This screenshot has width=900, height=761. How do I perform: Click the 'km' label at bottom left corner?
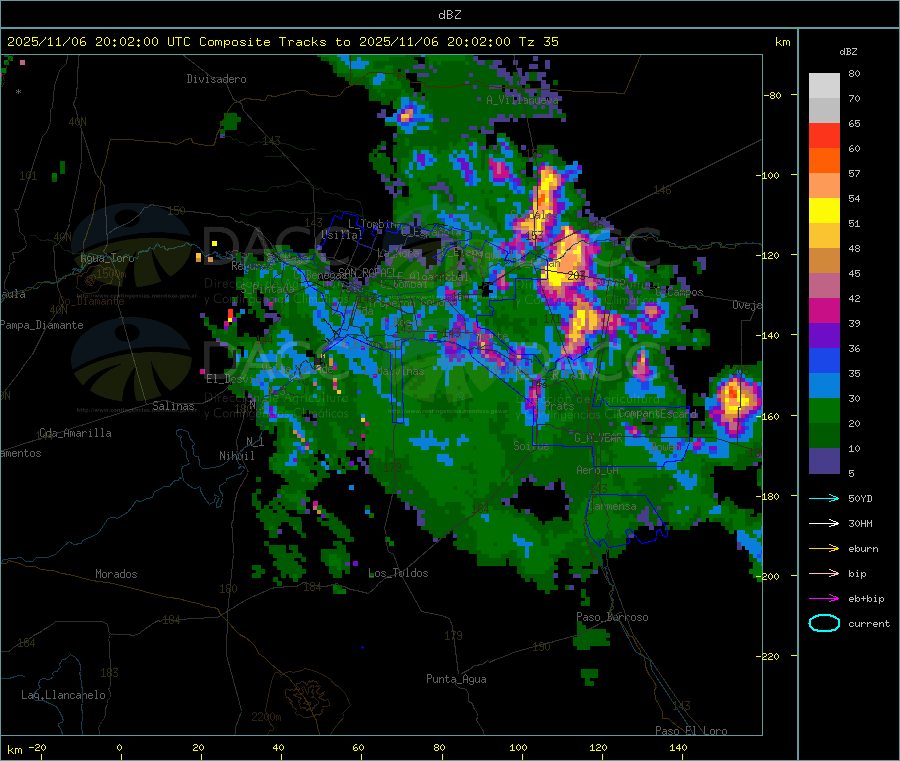pyautogui.click(x=14, y=750)
